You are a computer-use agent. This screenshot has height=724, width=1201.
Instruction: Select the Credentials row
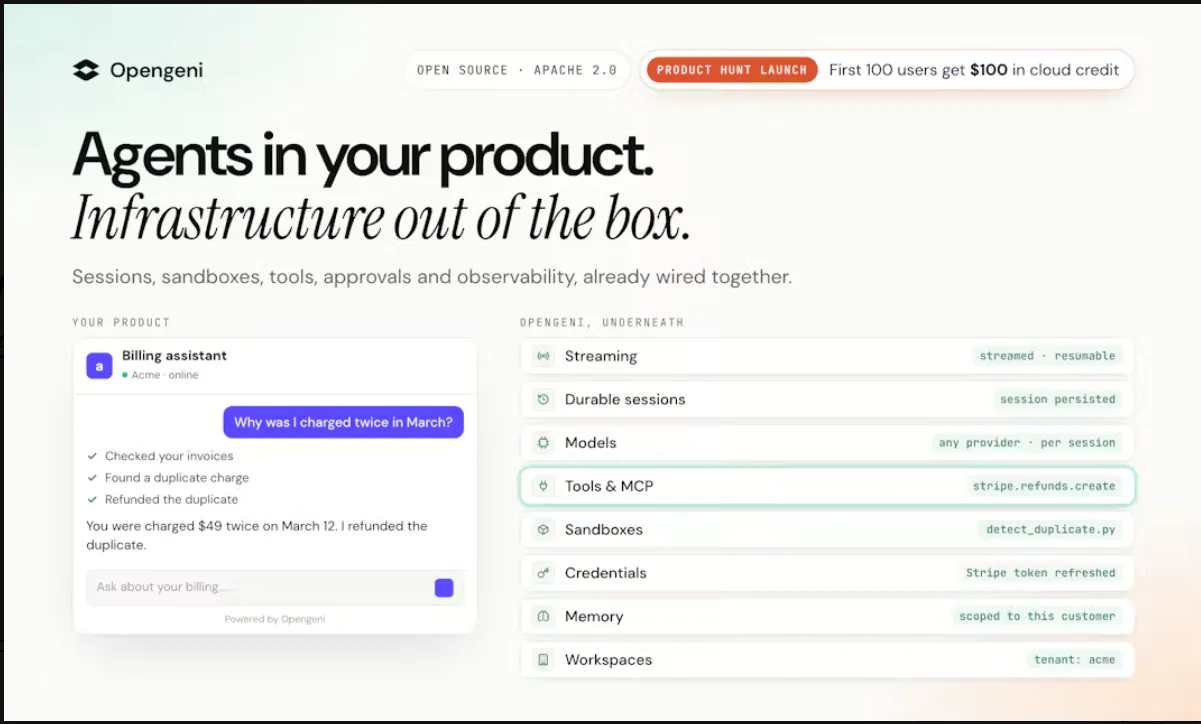(827, 573)
